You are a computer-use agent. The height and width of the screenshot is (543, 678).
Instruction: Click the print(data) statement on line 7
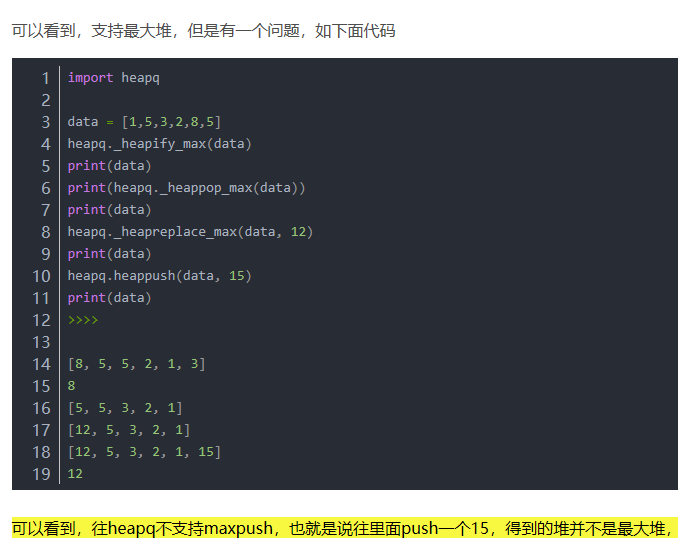click(x=109, y=210)
